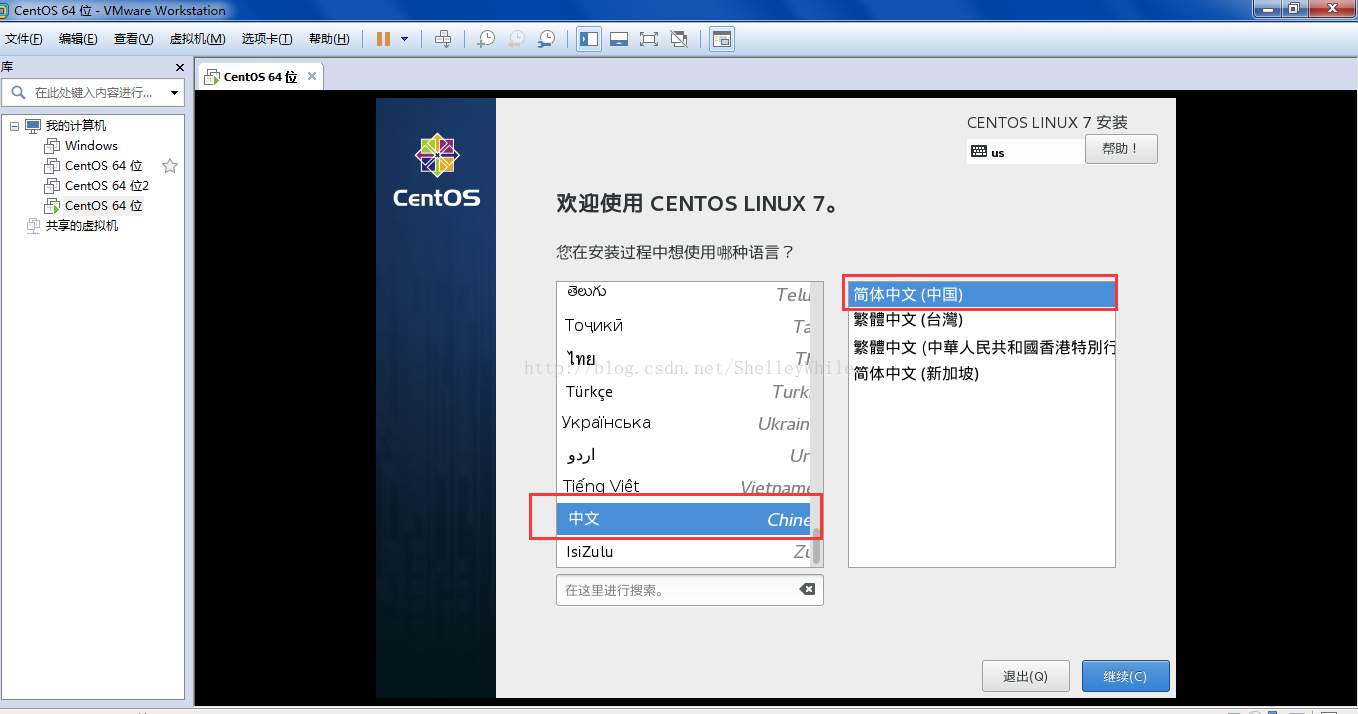This screenshot has height=714, width=1358.
Task: Select the Windows virtual machine in the library
Action: tap(91, 146)
